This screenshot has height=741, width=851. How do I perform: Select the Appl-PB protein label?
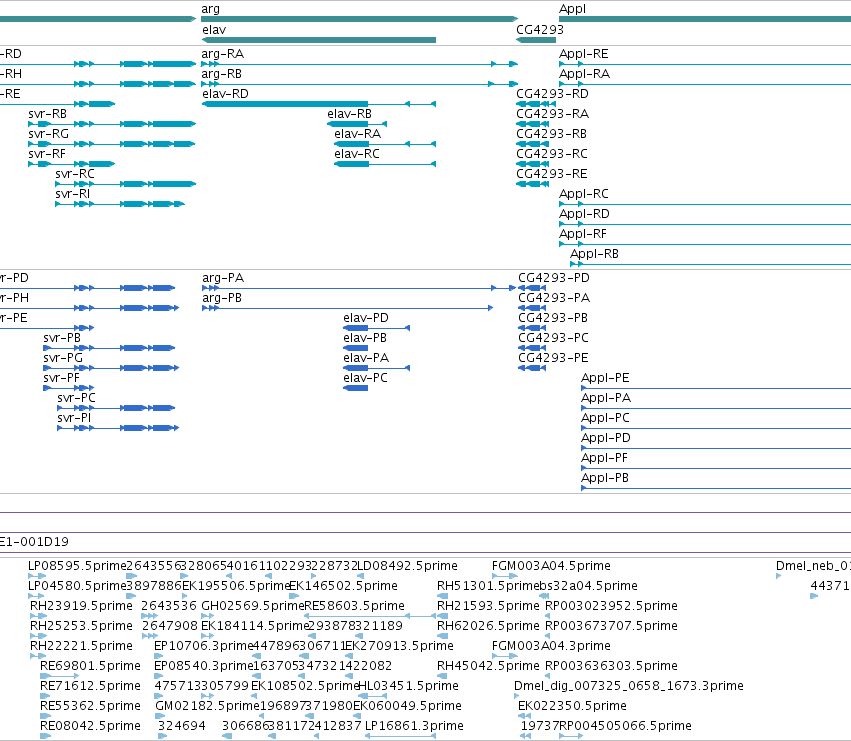pos(605,478)
